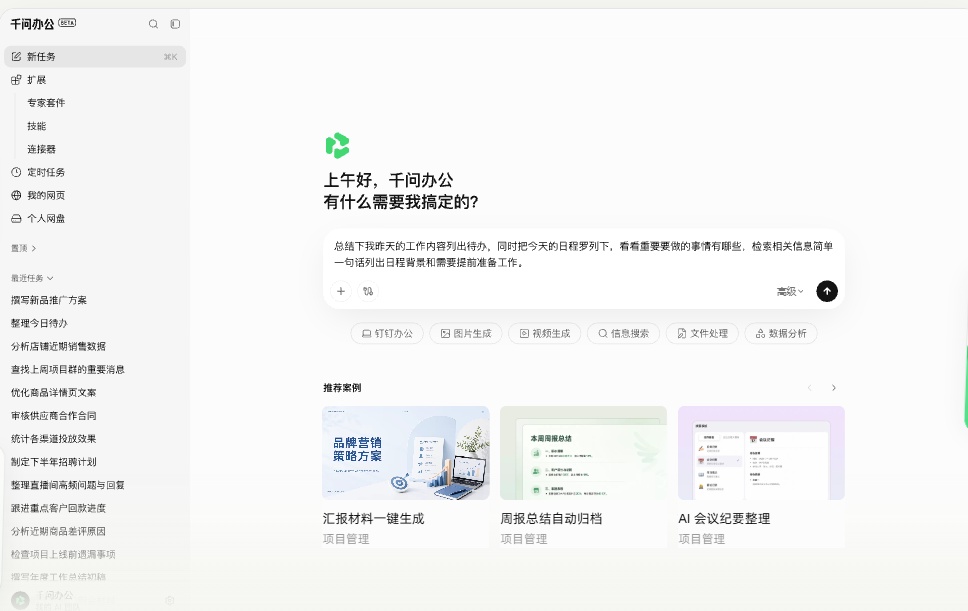This screenshot has width=968, height=611.
Task: Collapse sidebar using panel toggle icon
Action: pyautogui.click(x=175, y=24)
